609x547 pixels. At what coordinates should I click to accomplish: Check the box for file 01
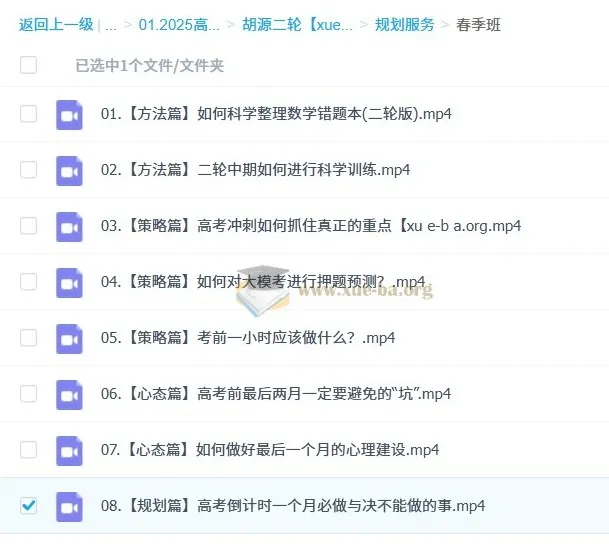29,114
